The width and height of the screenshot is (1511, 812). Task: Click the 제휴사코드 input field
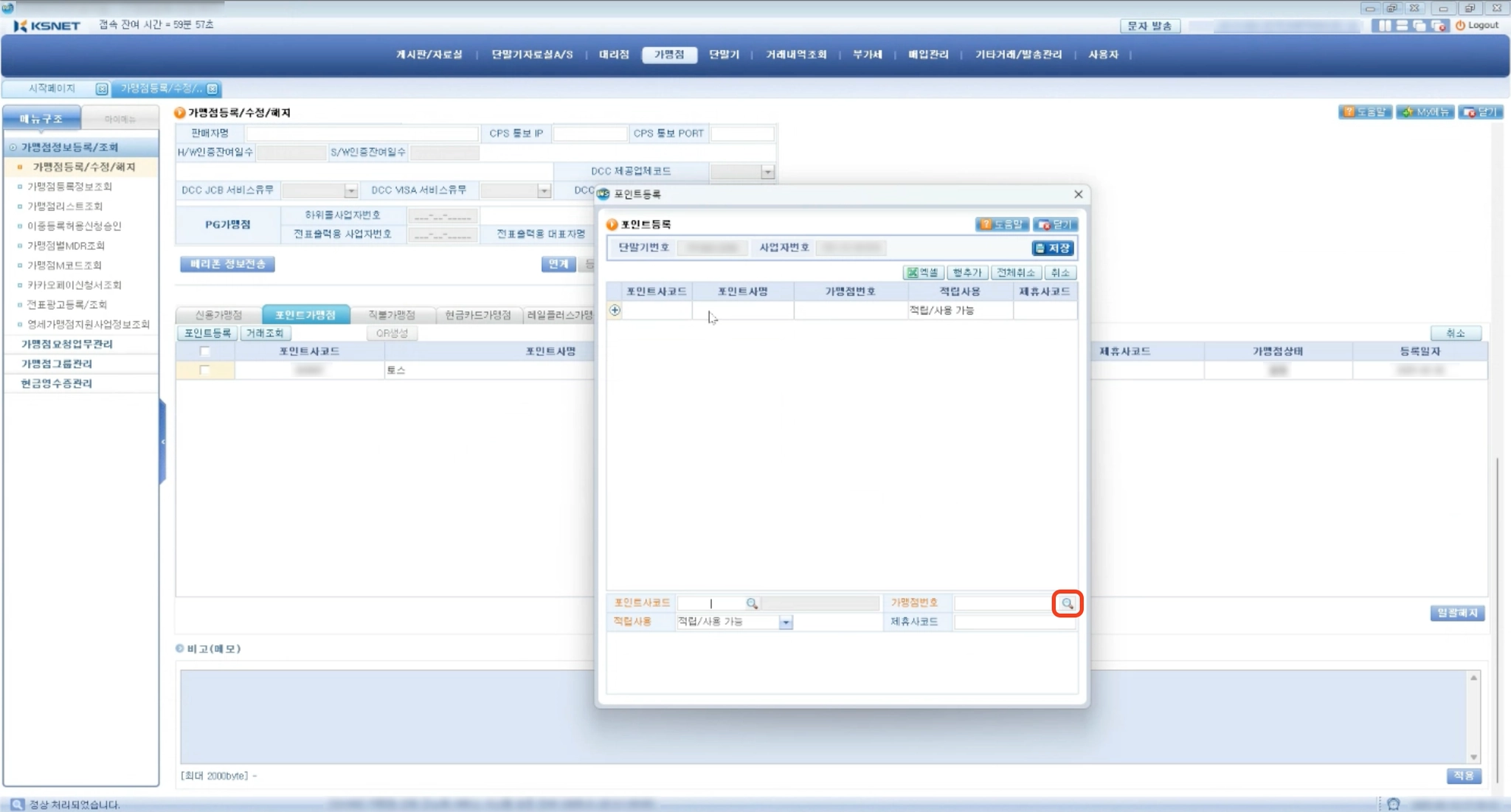tap(1014, 622)
